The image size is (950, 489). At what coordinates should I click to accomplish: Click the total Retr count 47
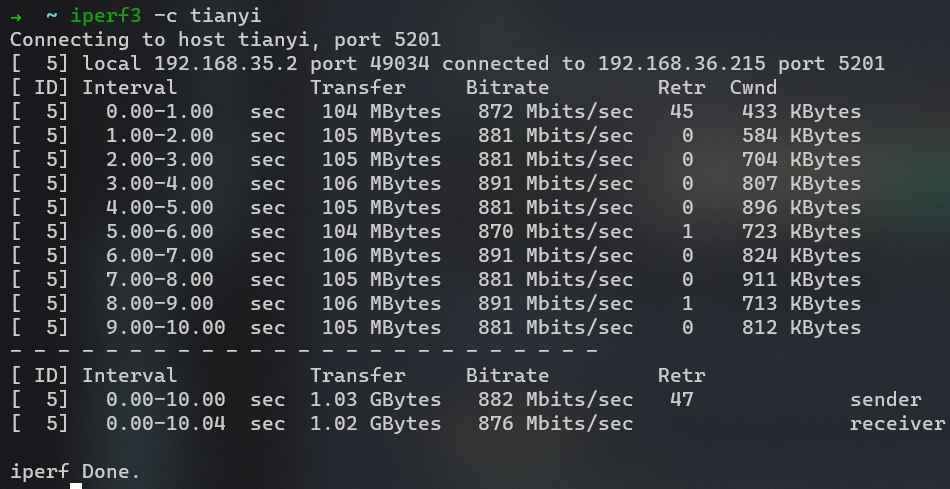click(681, 400)
